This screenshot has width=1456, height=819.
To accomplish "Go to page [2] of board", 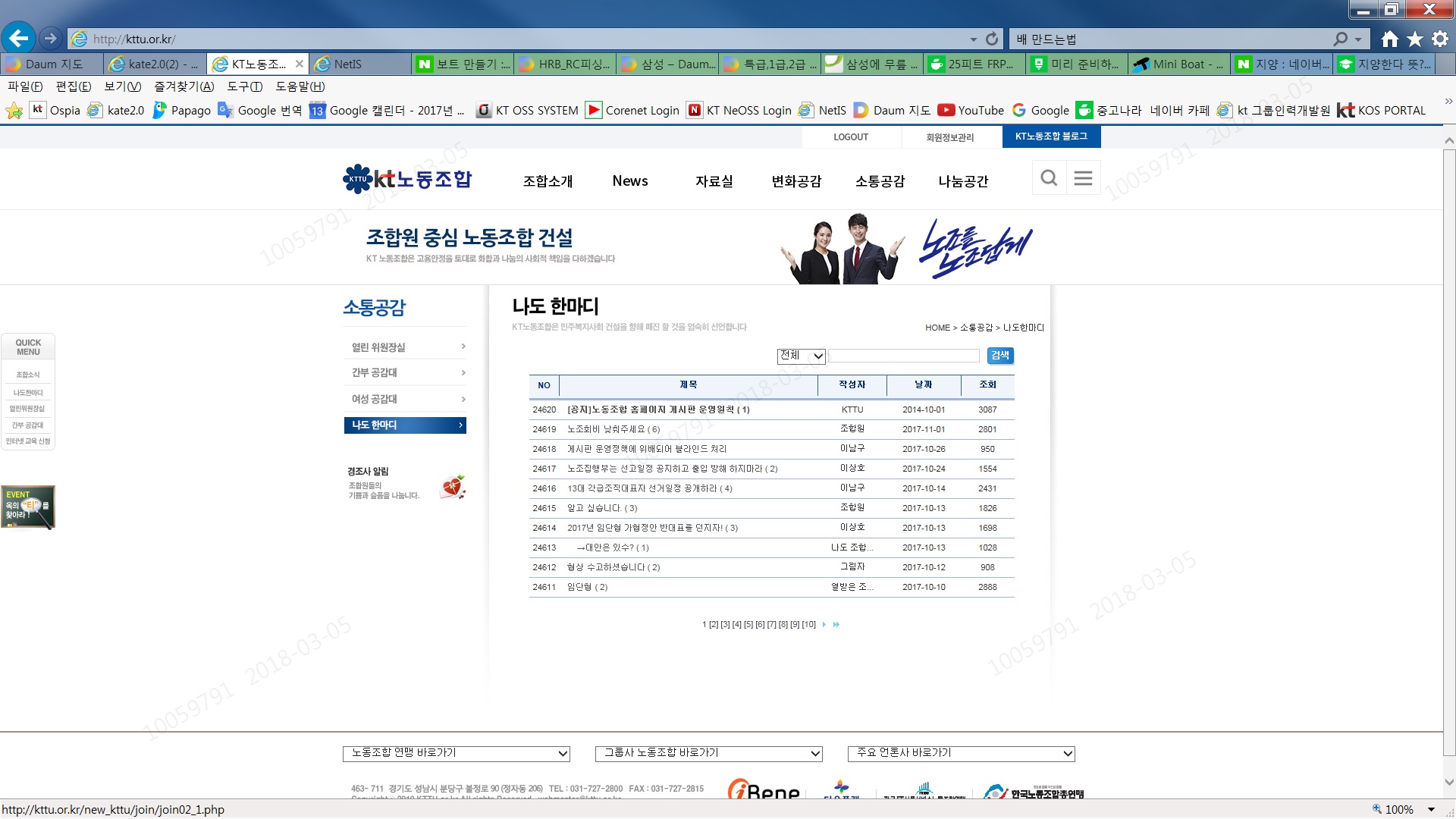I will pos(714,625).
